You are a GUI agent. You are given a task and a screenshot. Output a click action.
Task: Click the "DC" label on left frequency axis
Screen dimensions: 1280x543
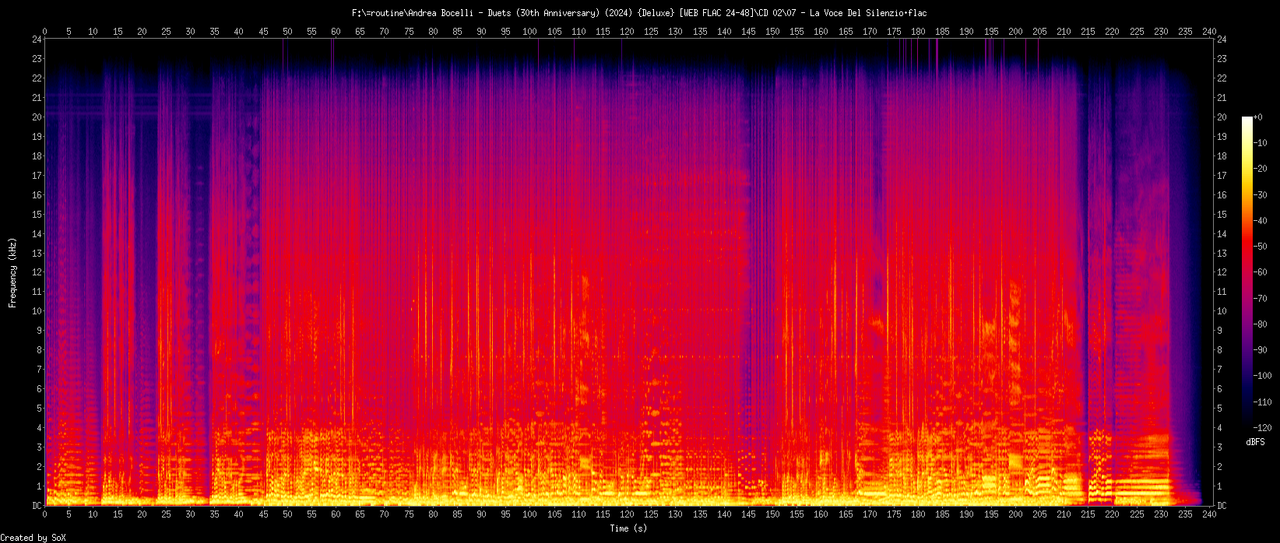37,506
